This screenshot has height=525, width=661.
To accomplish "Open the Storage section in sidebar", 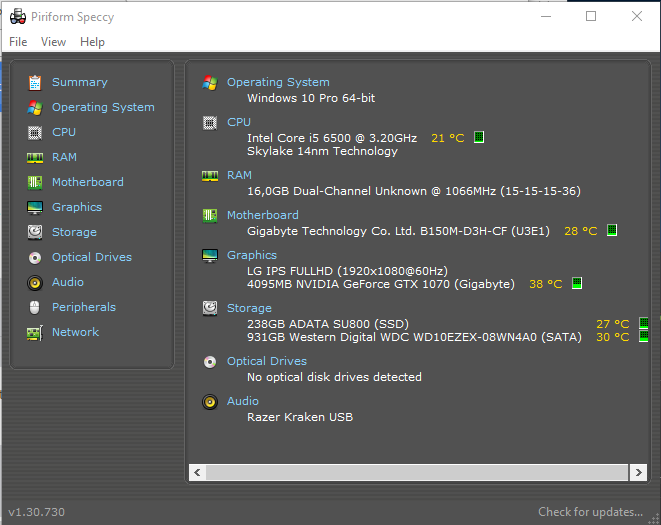I will tap(74, 232).
